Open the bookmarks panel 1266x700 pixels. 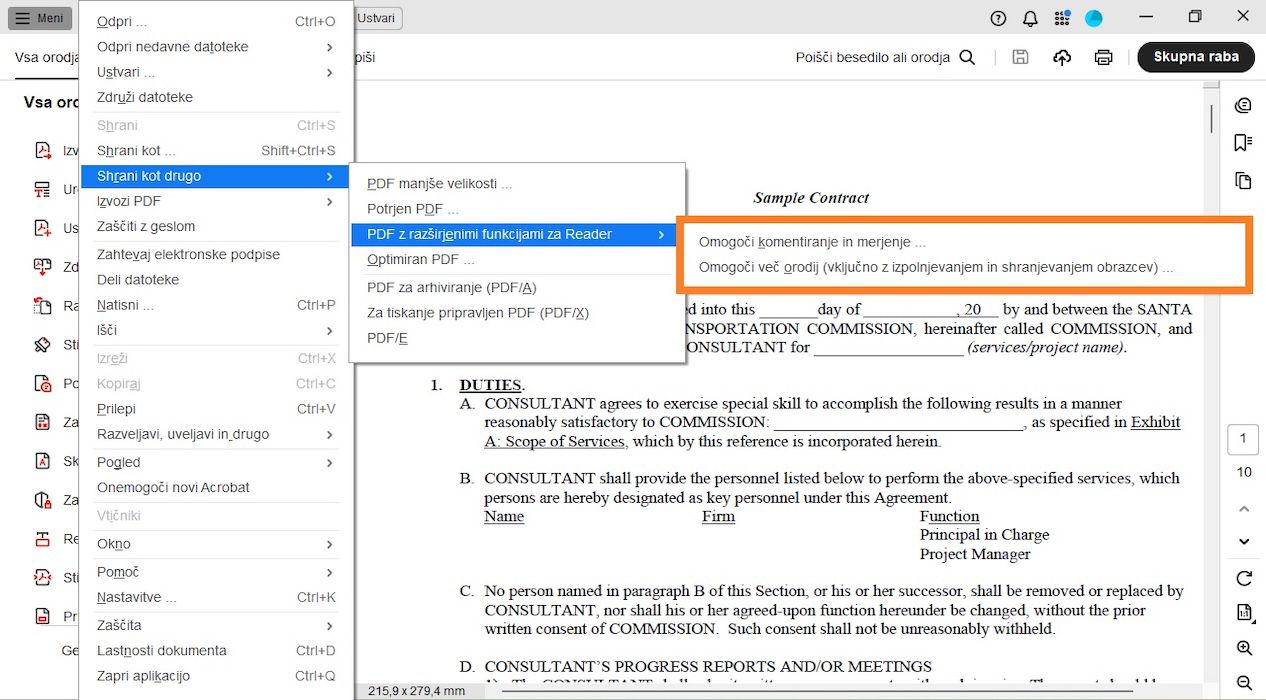pos(1242,143)
